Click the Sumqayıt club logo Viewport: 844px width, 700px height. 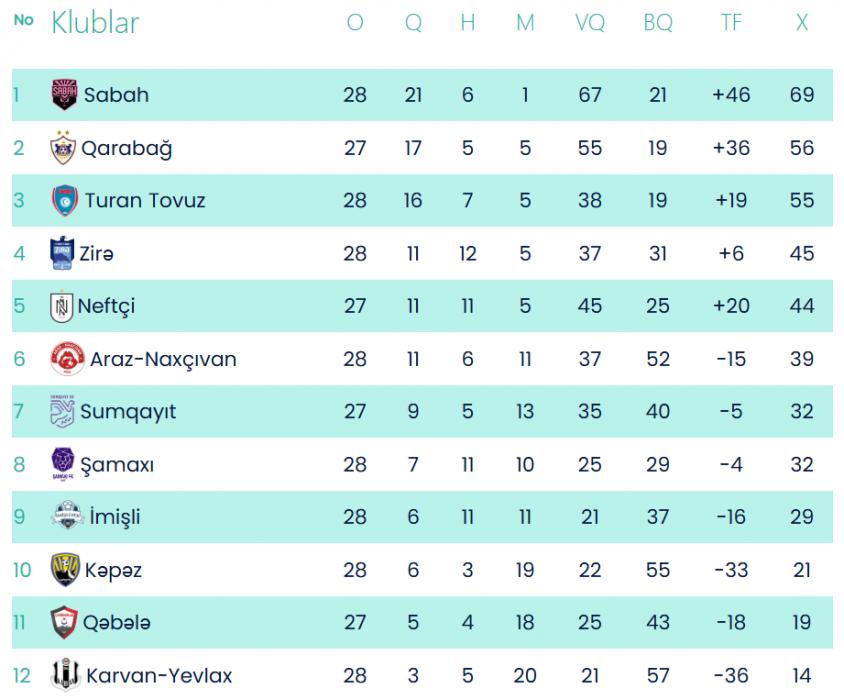tap(62, 412)
